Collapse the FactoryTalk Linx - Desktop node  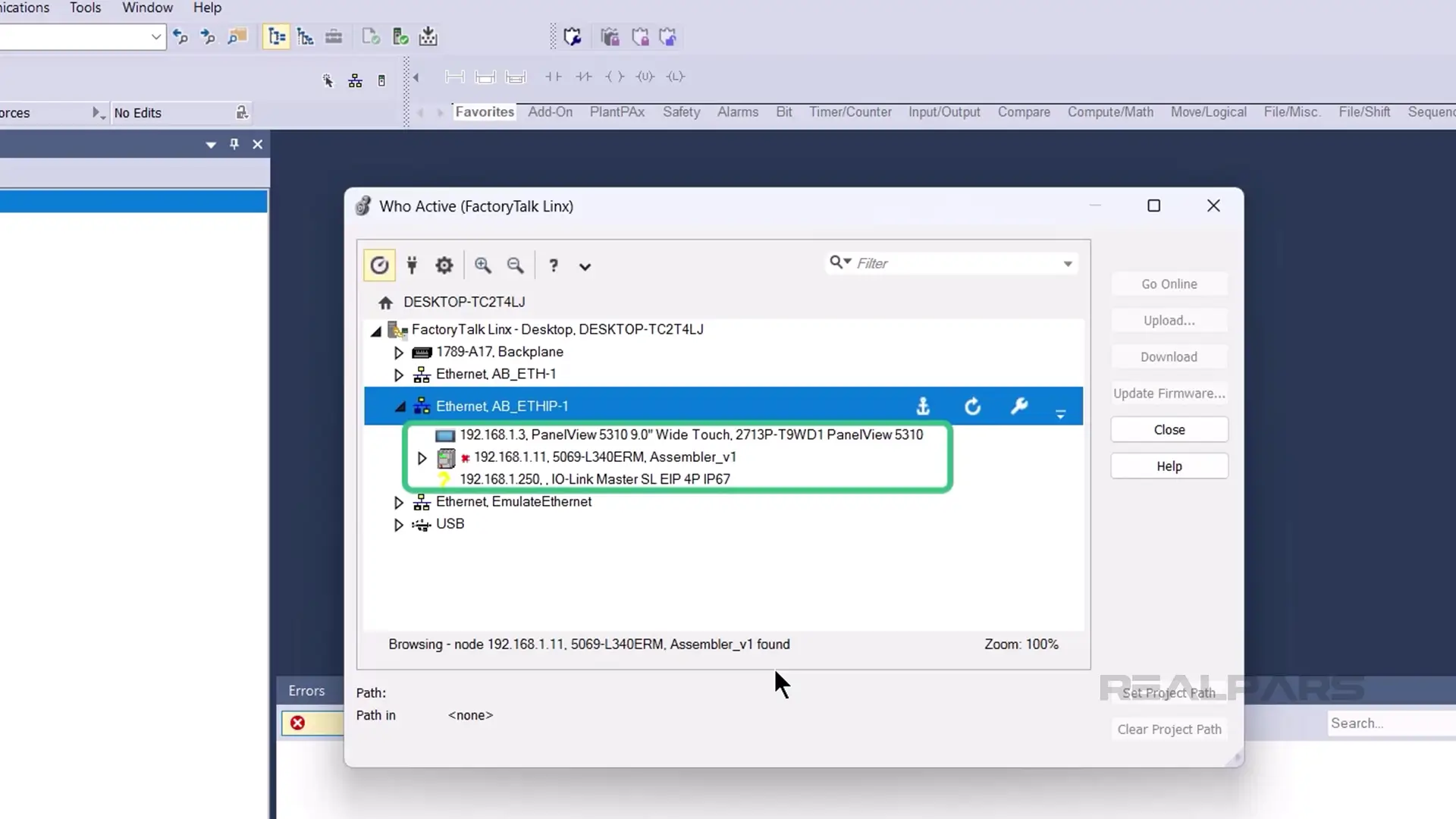coord(376,331)
